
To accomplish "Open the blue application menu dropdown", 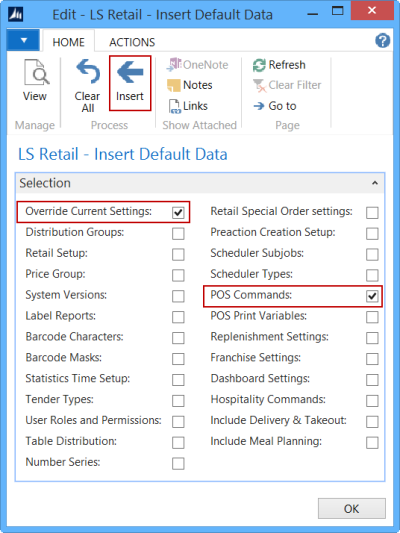I will (x=23, y=40).
